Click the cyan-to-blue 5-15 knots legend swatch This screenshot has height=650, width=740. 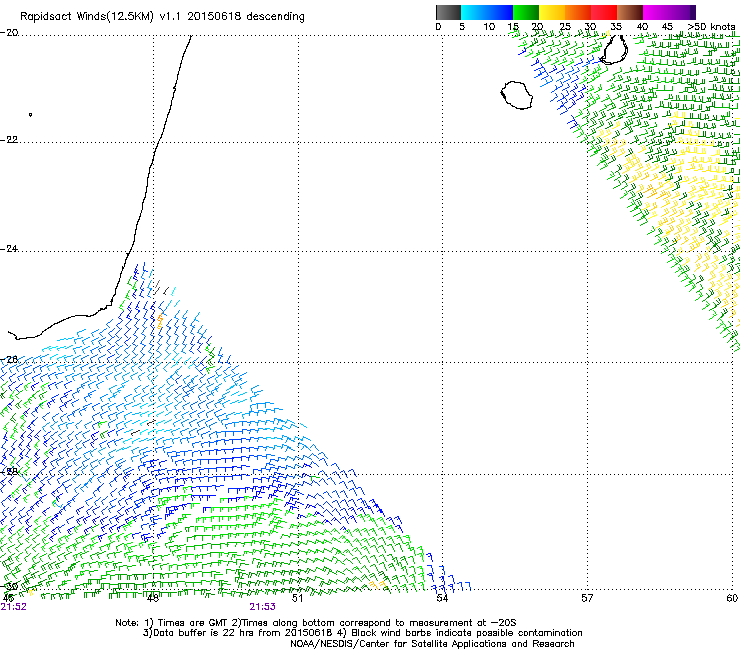click(x=487, y=12)
